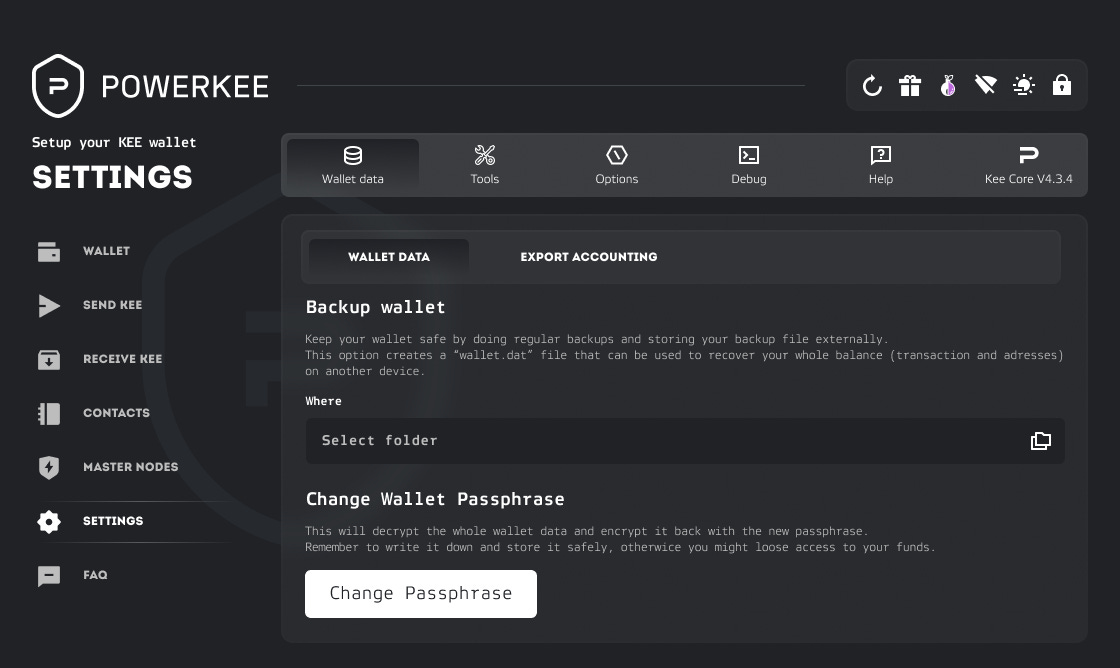The height and width of the screenshot is (668, 1120).
Task: Click the Setup your KEE wallet subtitle
Action: pos(114,142)
